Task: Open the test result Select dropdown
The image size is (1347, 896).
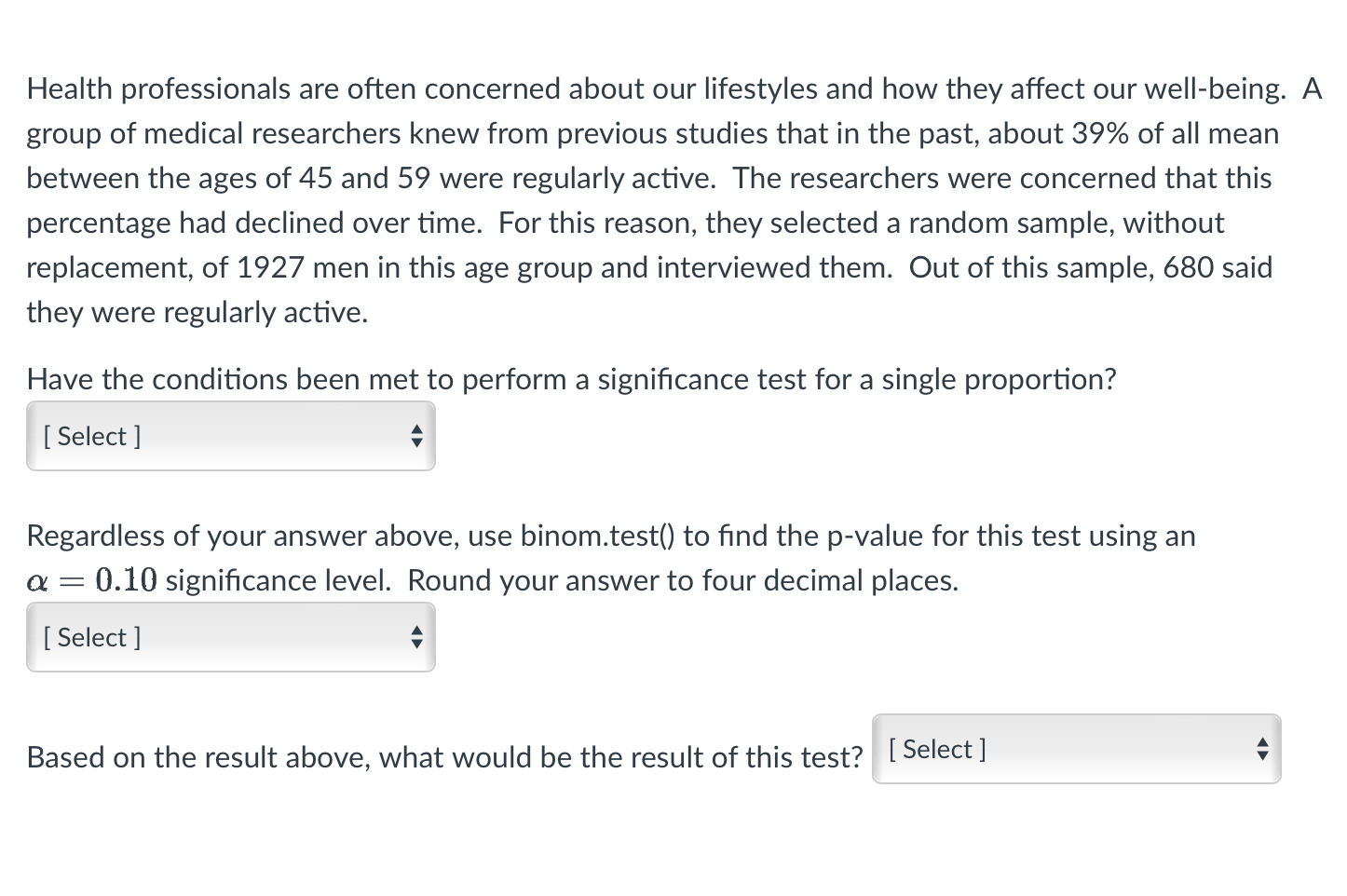Action: pos(1076,749)
